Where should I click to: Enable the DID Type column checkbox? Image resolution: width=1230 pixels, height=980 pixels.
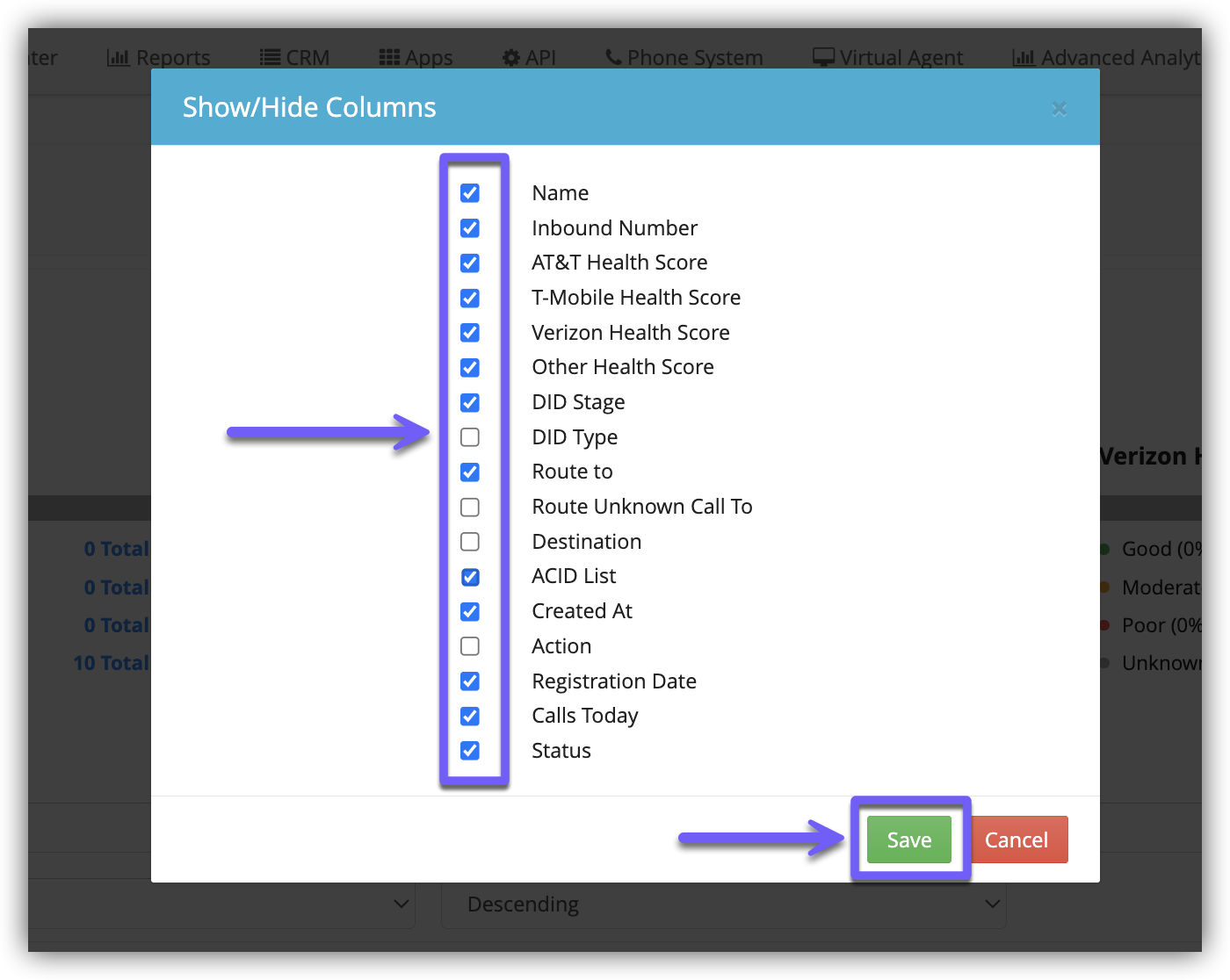pyautogui.click(x=470, y=437)
